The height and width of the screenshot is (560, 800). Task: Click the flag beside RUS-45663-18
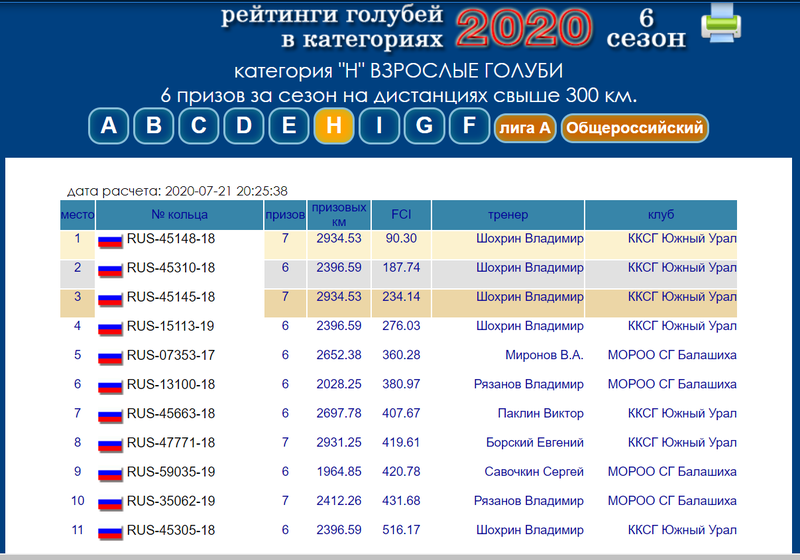pos(110,416)
